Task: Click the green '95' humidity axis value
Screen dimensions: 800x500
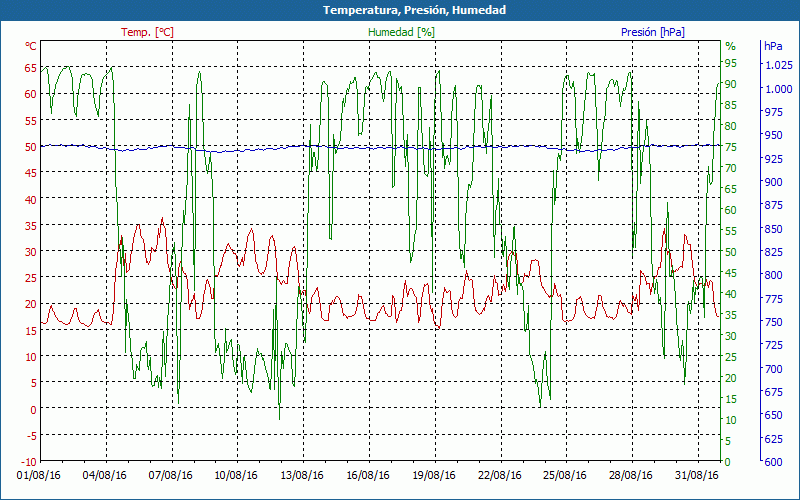Action: coord(731,63)
